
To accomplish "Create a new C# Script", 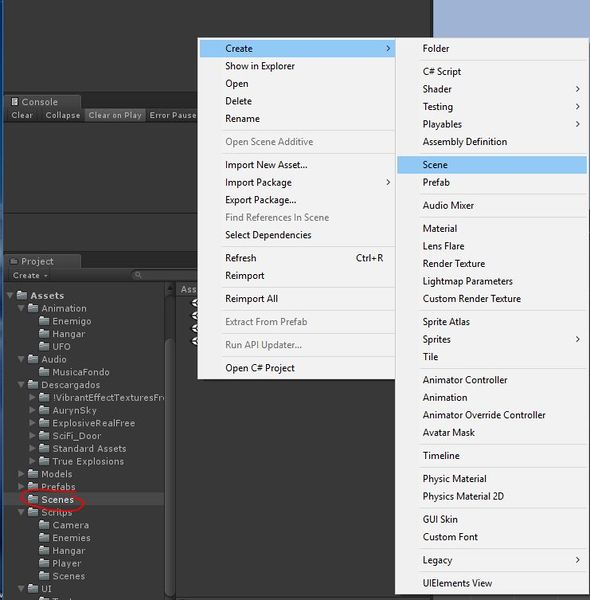I will (492, 72).
